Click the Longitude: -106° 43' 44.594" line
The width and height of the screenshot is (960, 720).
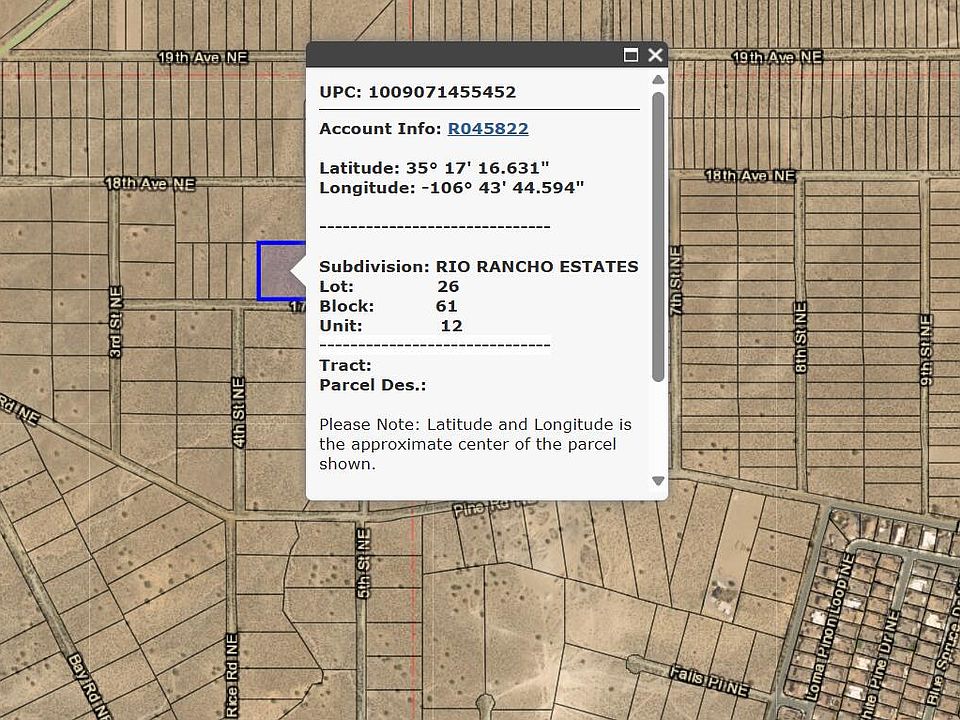tap(452, 188)
